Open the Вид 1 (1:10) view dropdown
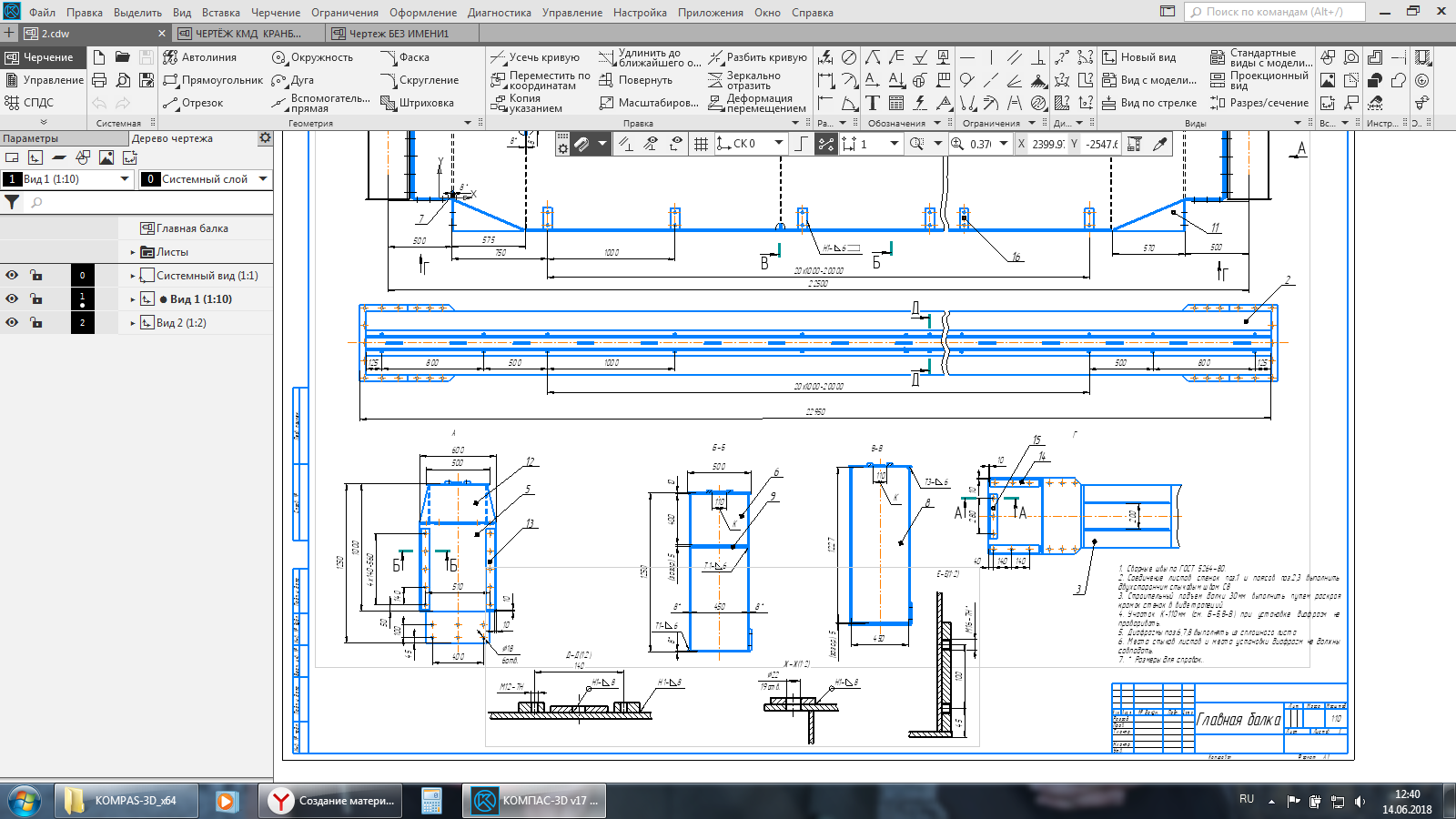The image size is (1456, 819). coord(125,179)
